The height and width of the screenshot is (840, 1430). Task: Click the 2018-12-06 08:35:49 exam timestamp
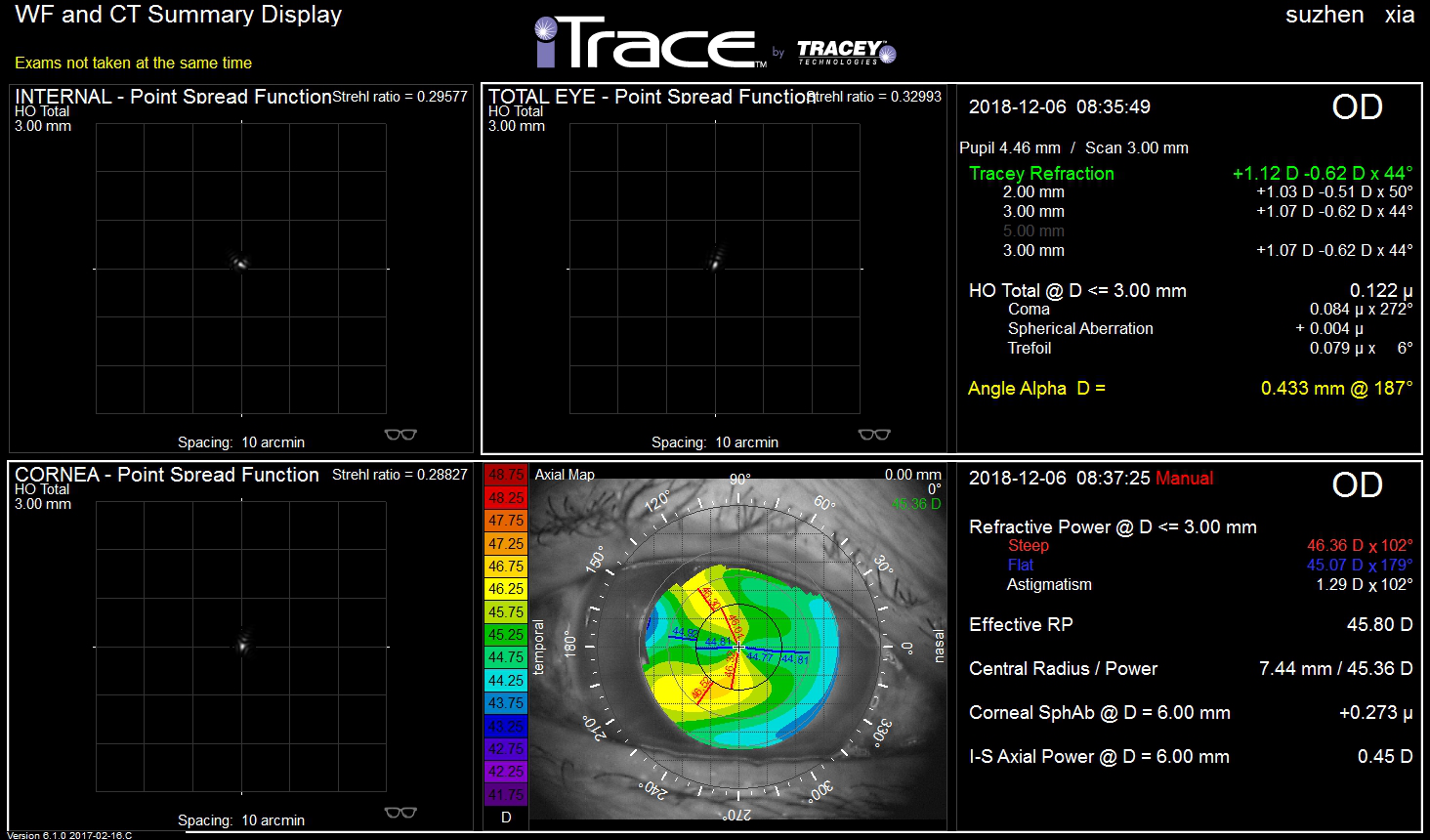click(x=1059, y=106)
